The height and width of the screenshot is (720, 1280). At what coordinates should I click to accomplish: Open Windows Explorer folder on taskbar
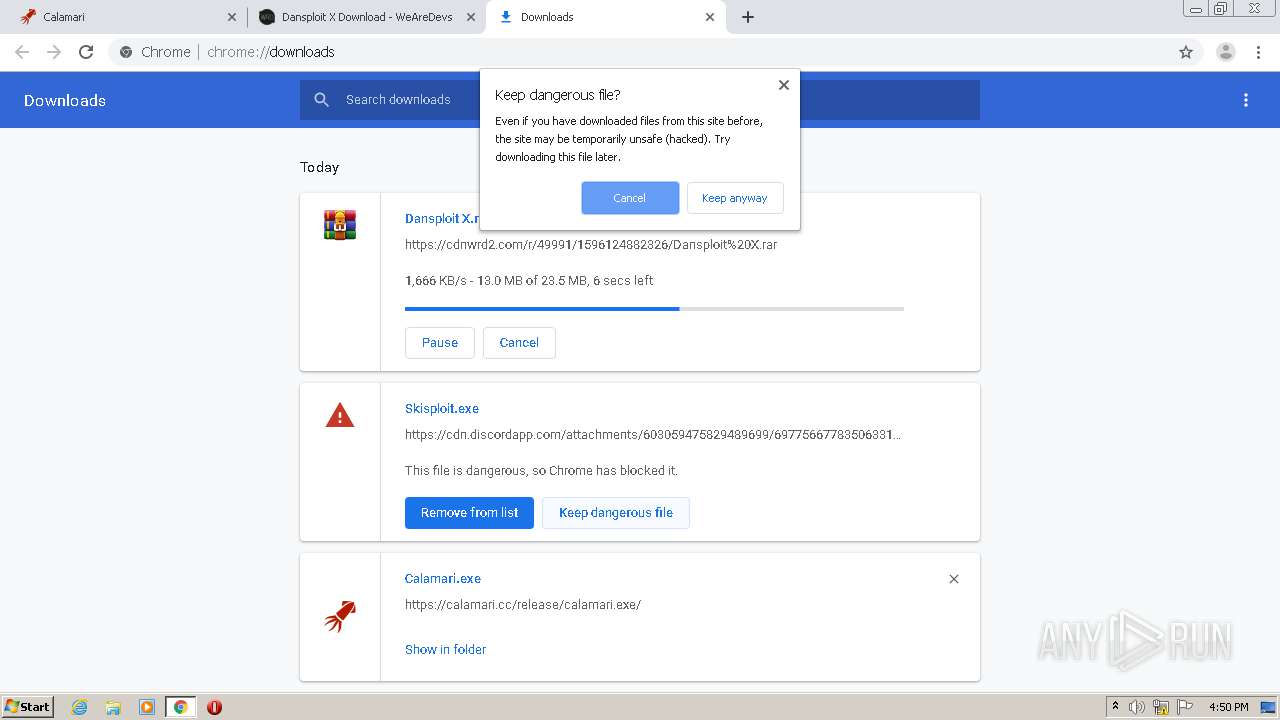click(x=113, y=707)
